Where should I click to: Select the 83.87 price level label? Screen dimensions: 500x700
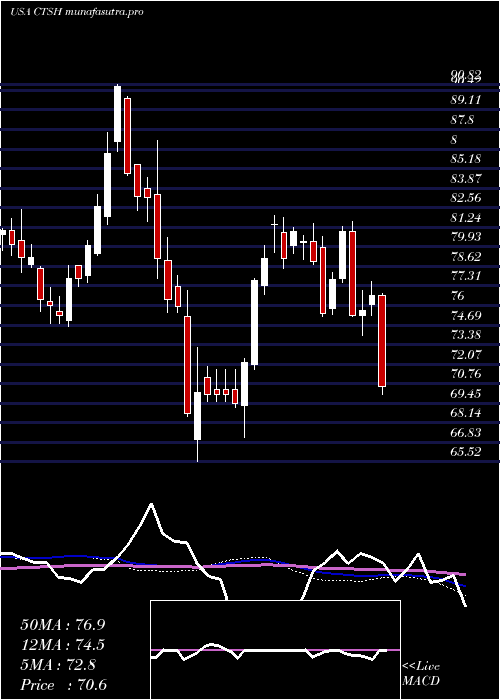coord(466,179)
